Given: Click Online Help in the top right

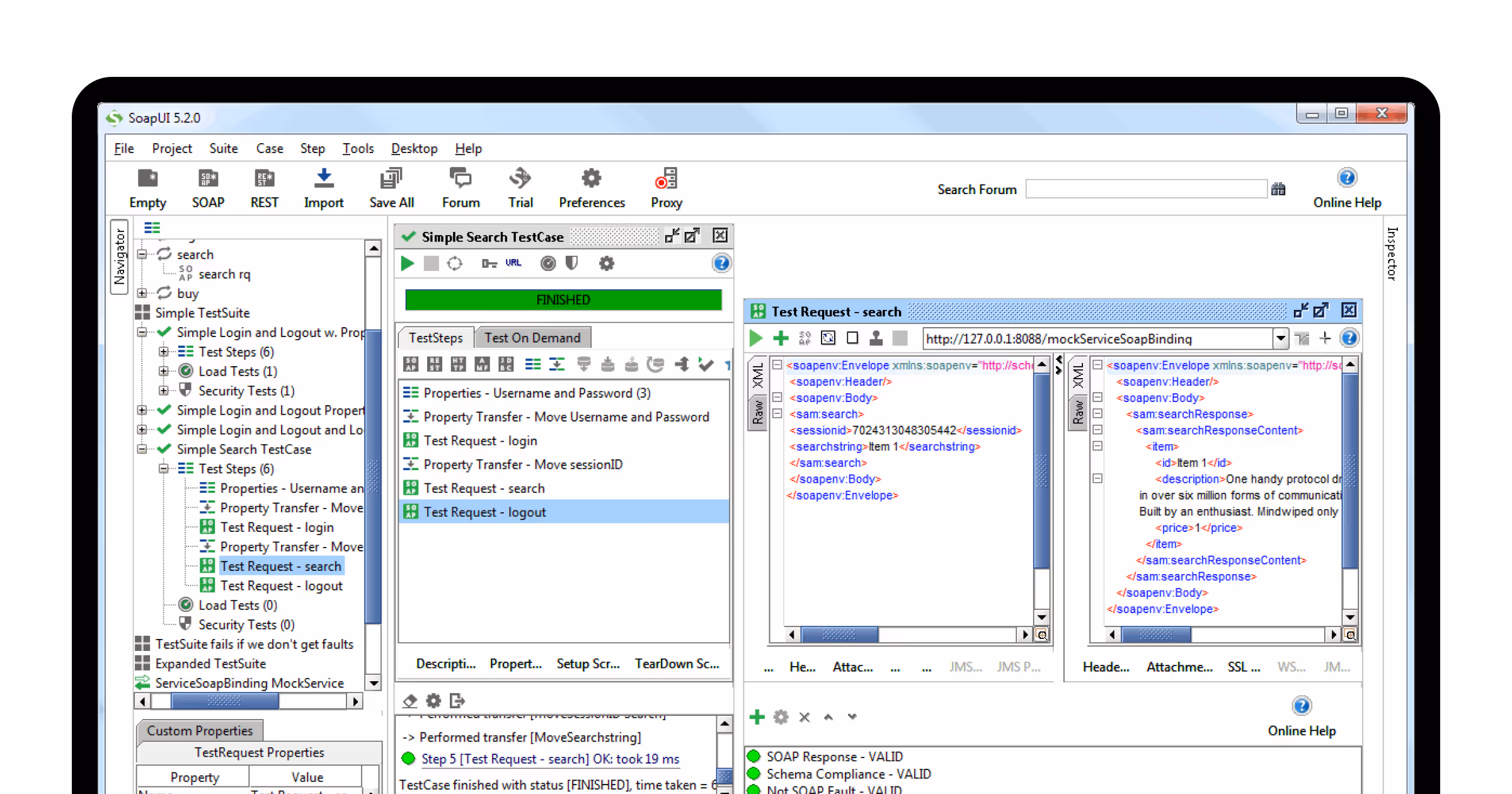Looking at the screenshot, I should click(x=1347, y=189).
